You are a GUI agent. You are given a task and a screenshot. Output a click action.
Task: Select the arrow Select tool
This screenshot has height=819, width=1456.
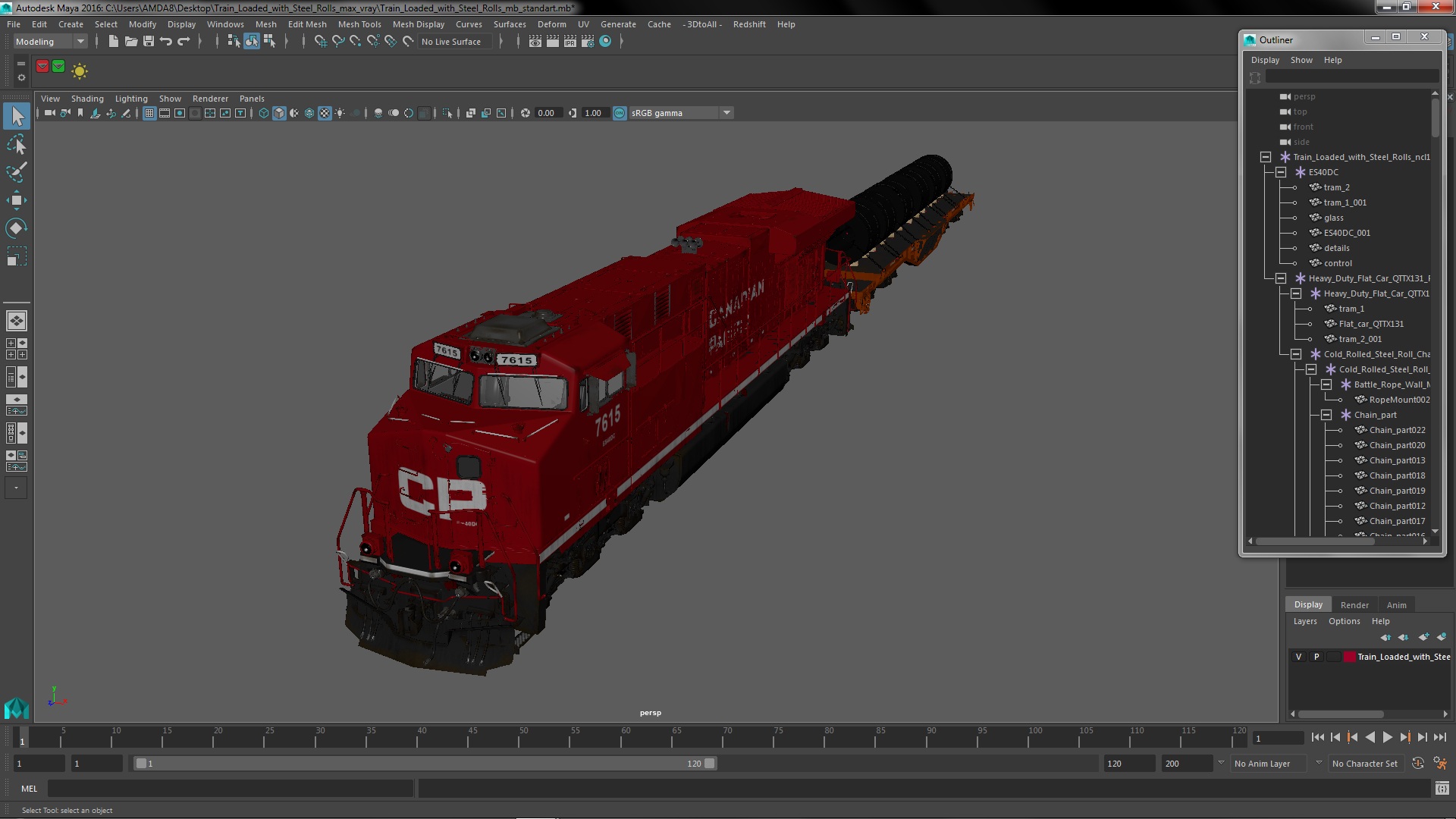[x=17, y=116]
